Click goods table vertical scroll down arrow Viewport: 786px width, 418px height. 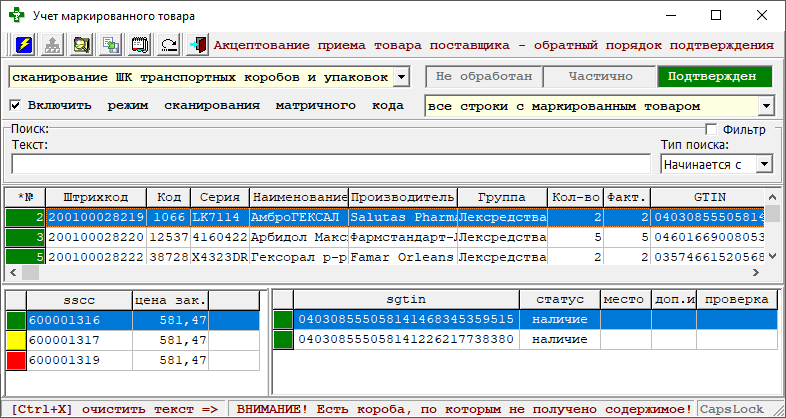(x=772, y=256)
